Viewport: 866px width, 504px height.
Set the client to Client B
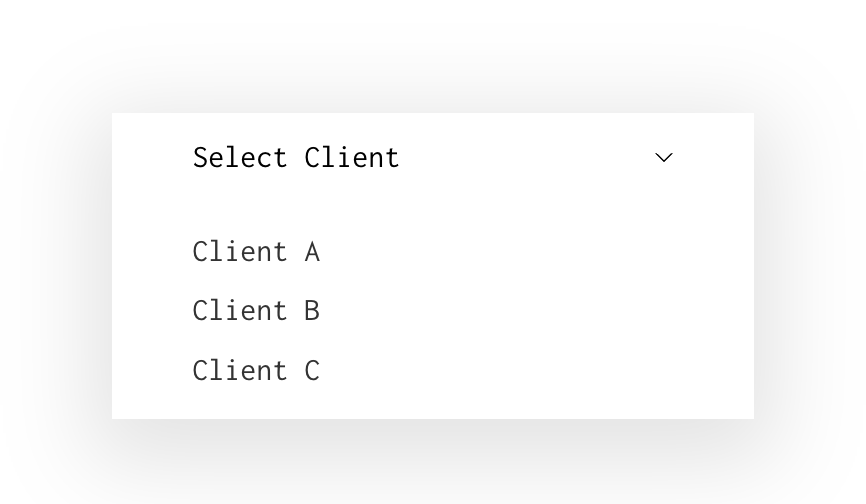pyautogui.click(x=256, y=311)
